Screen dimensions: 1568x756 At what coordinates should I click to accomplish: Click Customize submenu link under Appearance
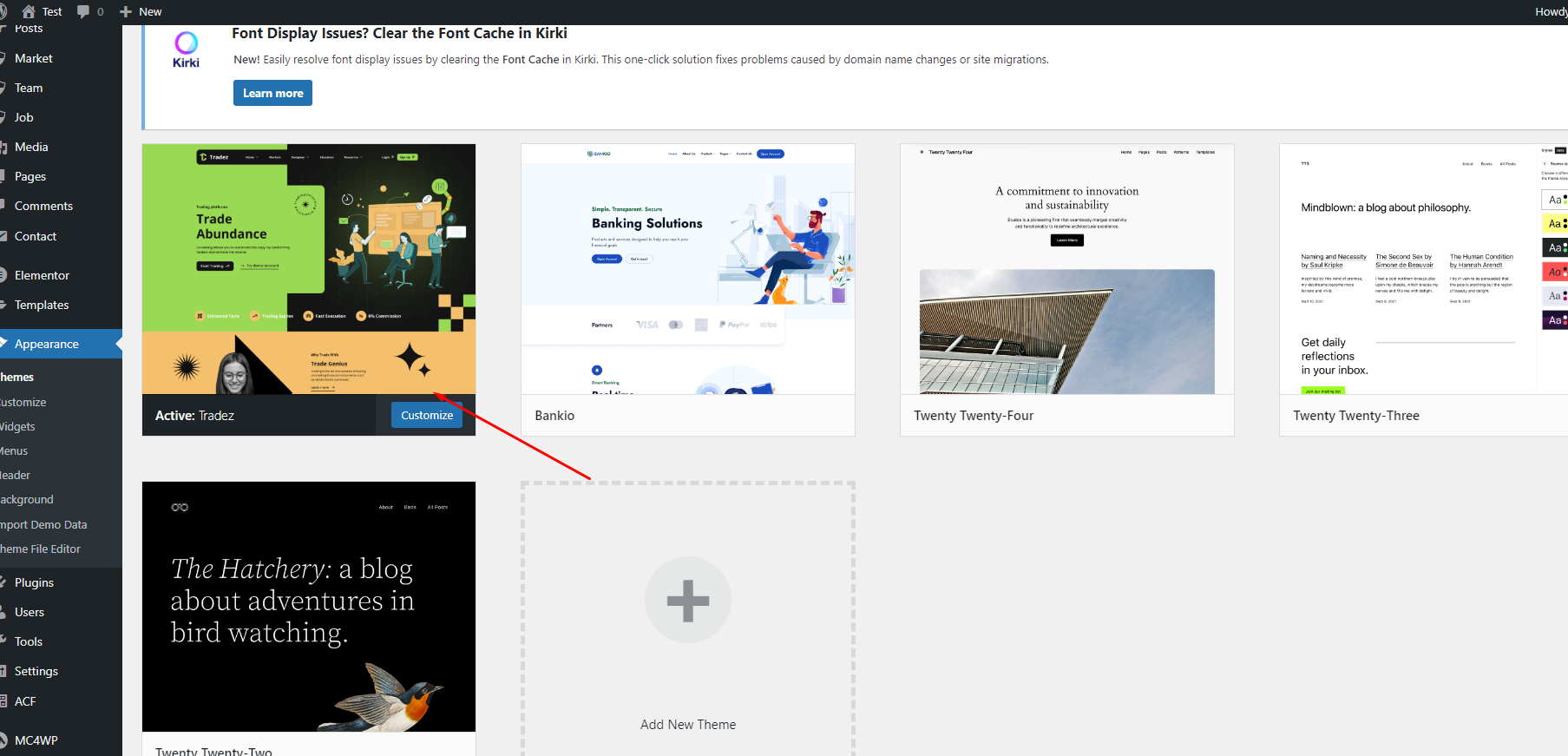coord(23,402)
